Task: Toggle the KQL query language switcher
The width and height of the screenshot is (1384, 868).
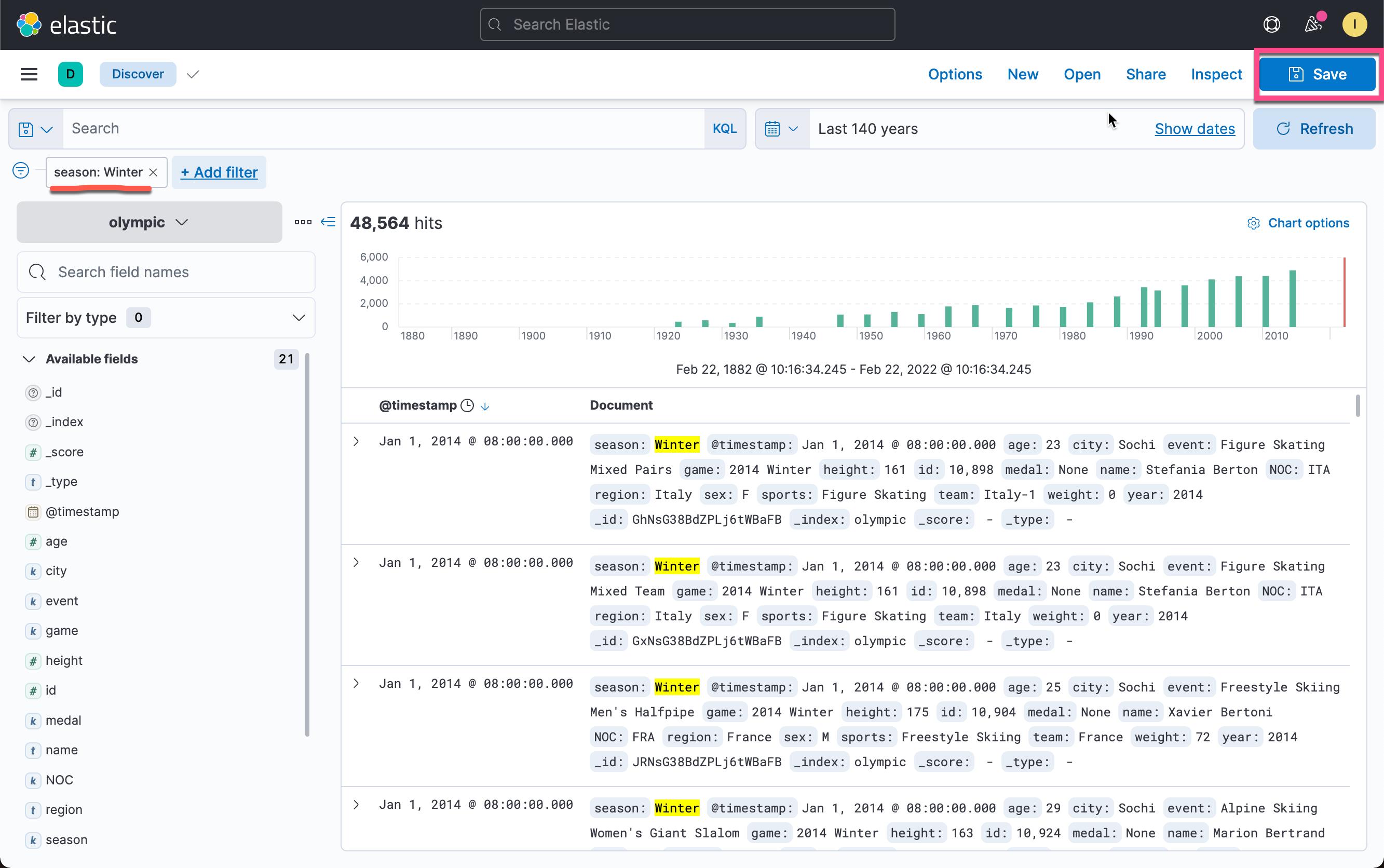Action: click(x=724, y=129)
